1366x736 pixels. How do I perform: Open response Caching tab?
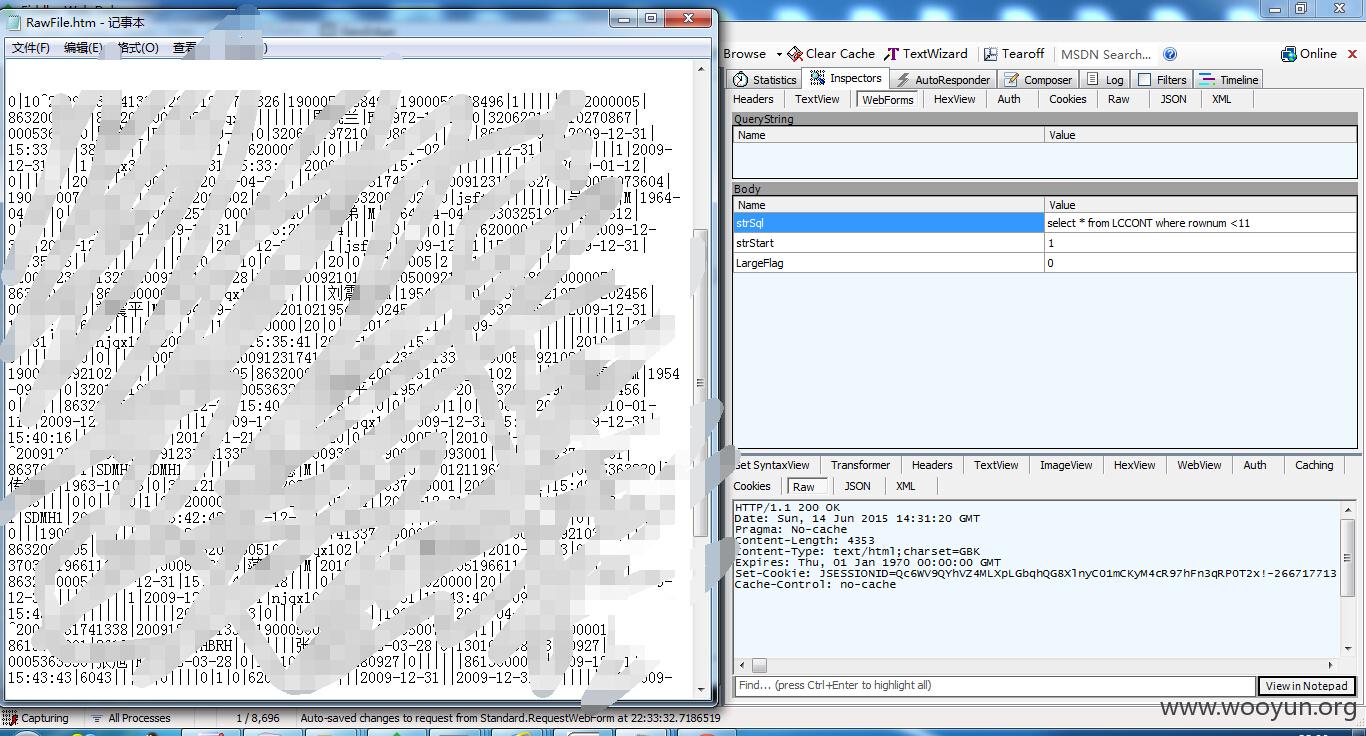1314,465
